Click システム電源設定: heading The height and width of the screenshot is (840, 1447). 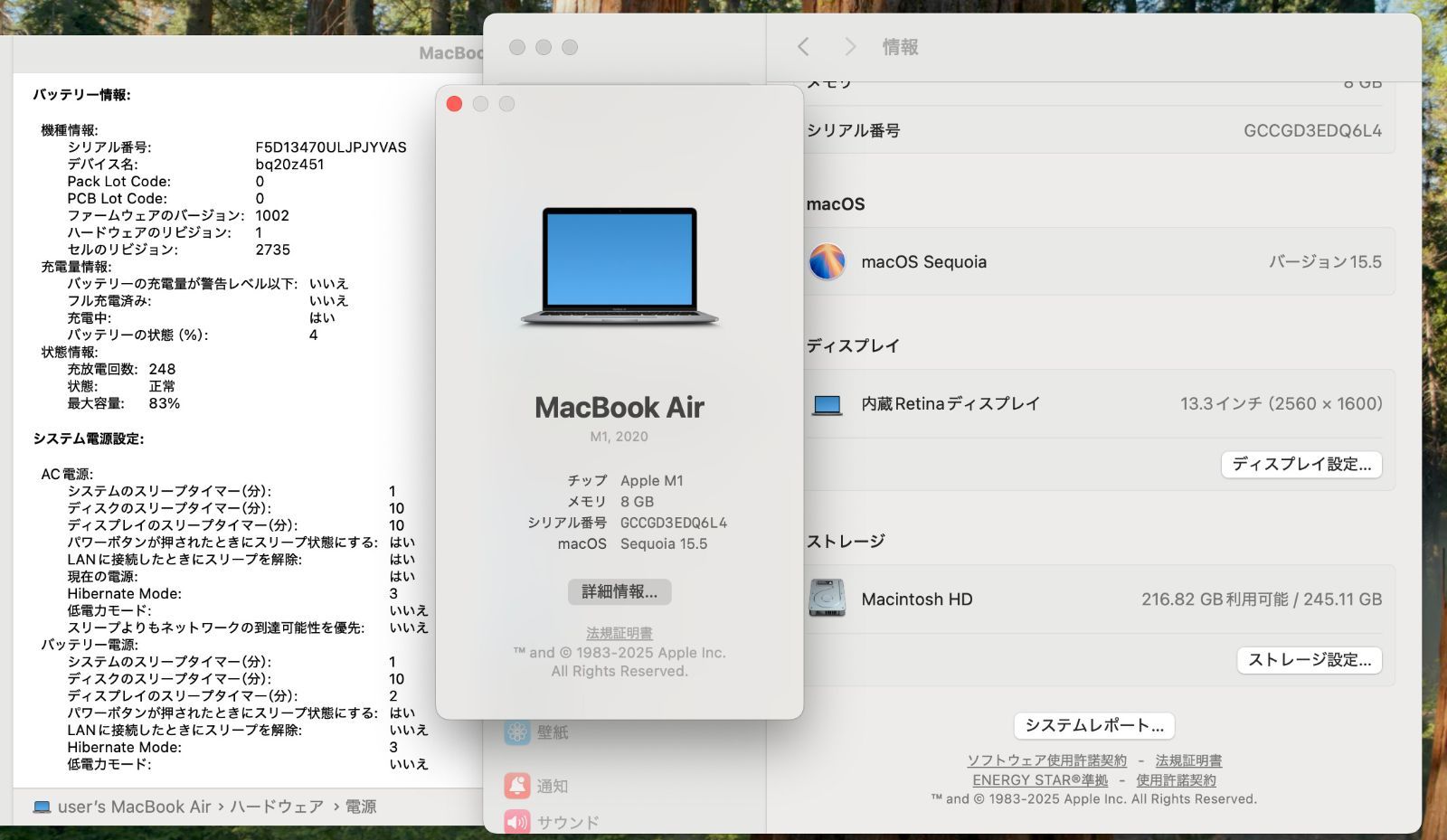click(89, 439)
